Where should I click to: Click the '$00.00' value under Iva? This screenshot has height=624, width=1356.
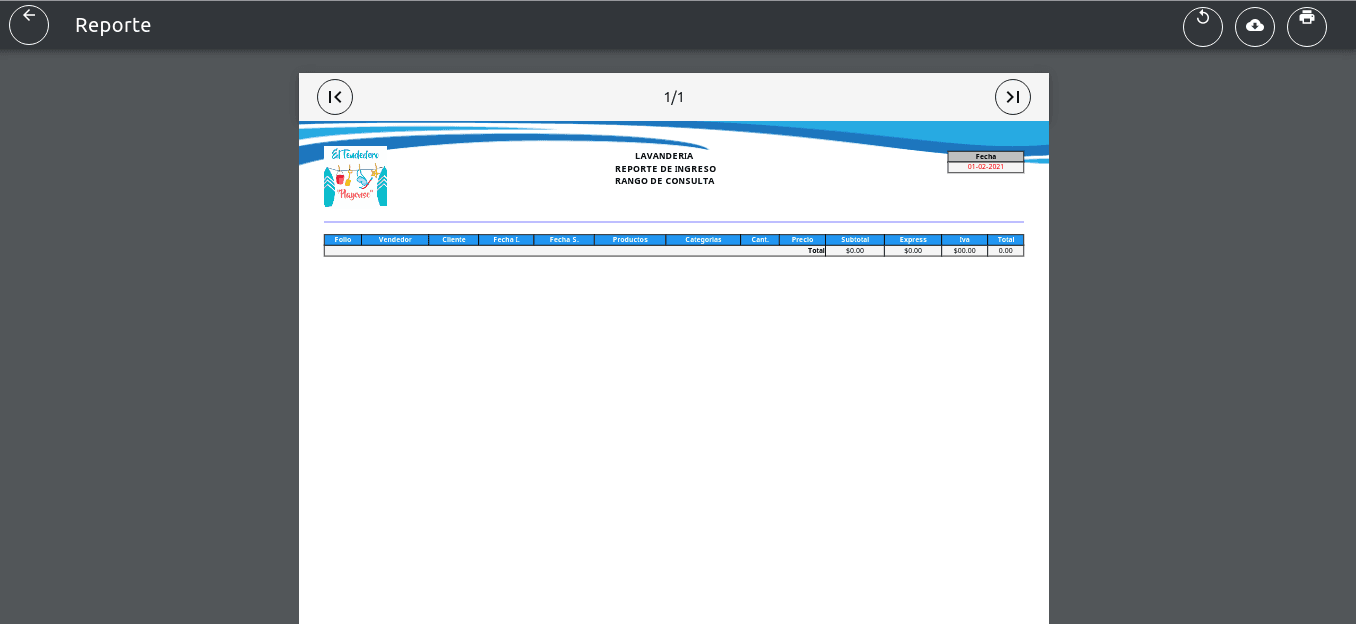pos(965,251)
